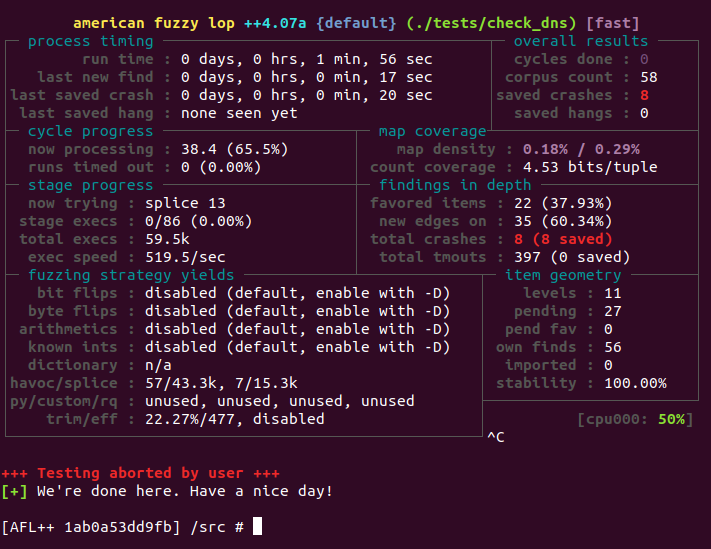Click the exec speed value '519.5/sec'
711x549 pixels.
click(x=185, y=257)
